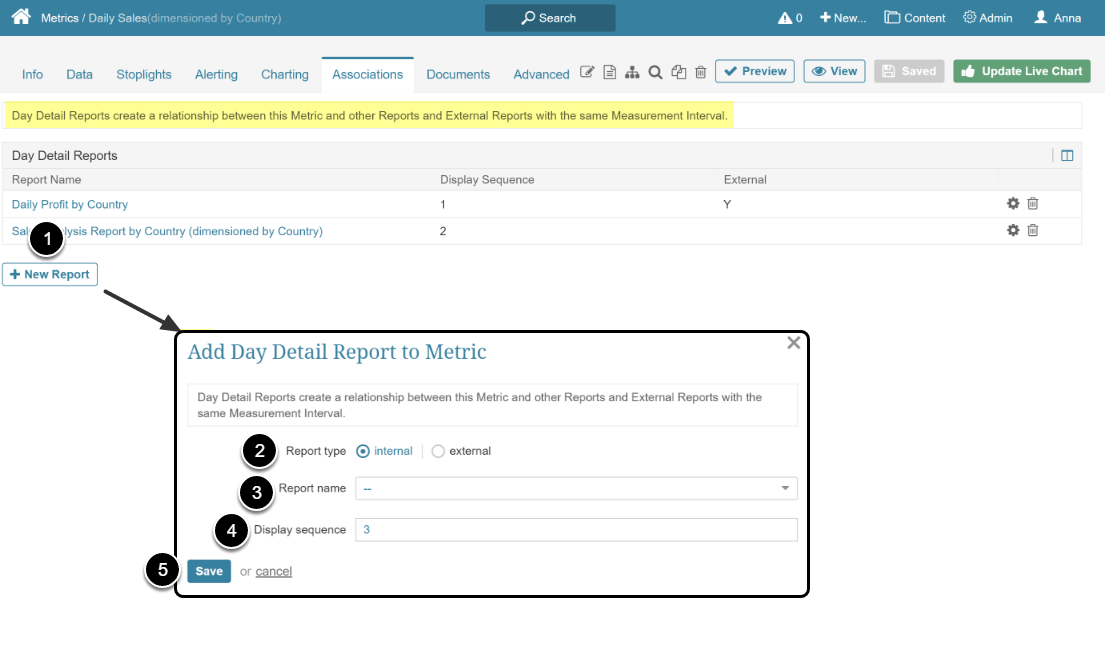1105x652 pixels.
Task: Open the edit metric pencil icon
Action: pos(588,72)
